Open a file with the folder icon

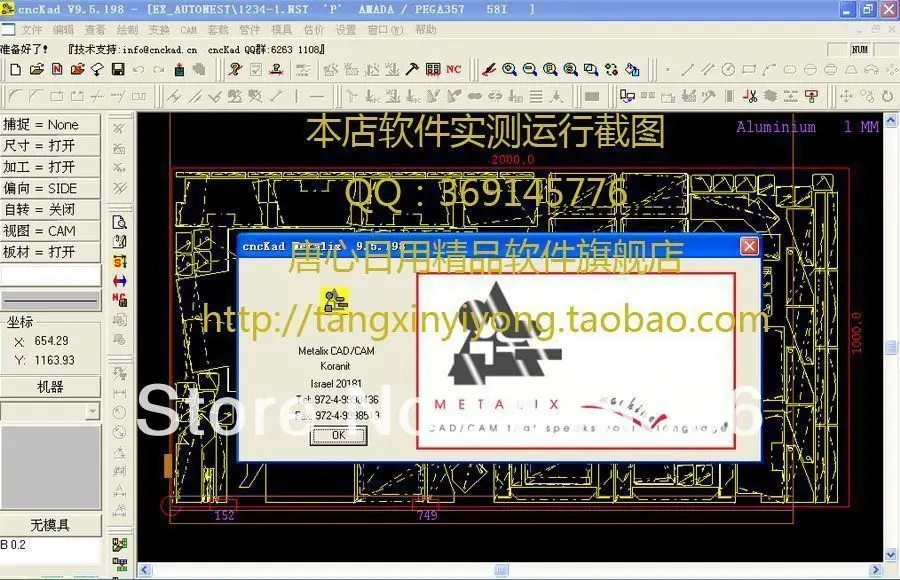click(x=37, y=69)
